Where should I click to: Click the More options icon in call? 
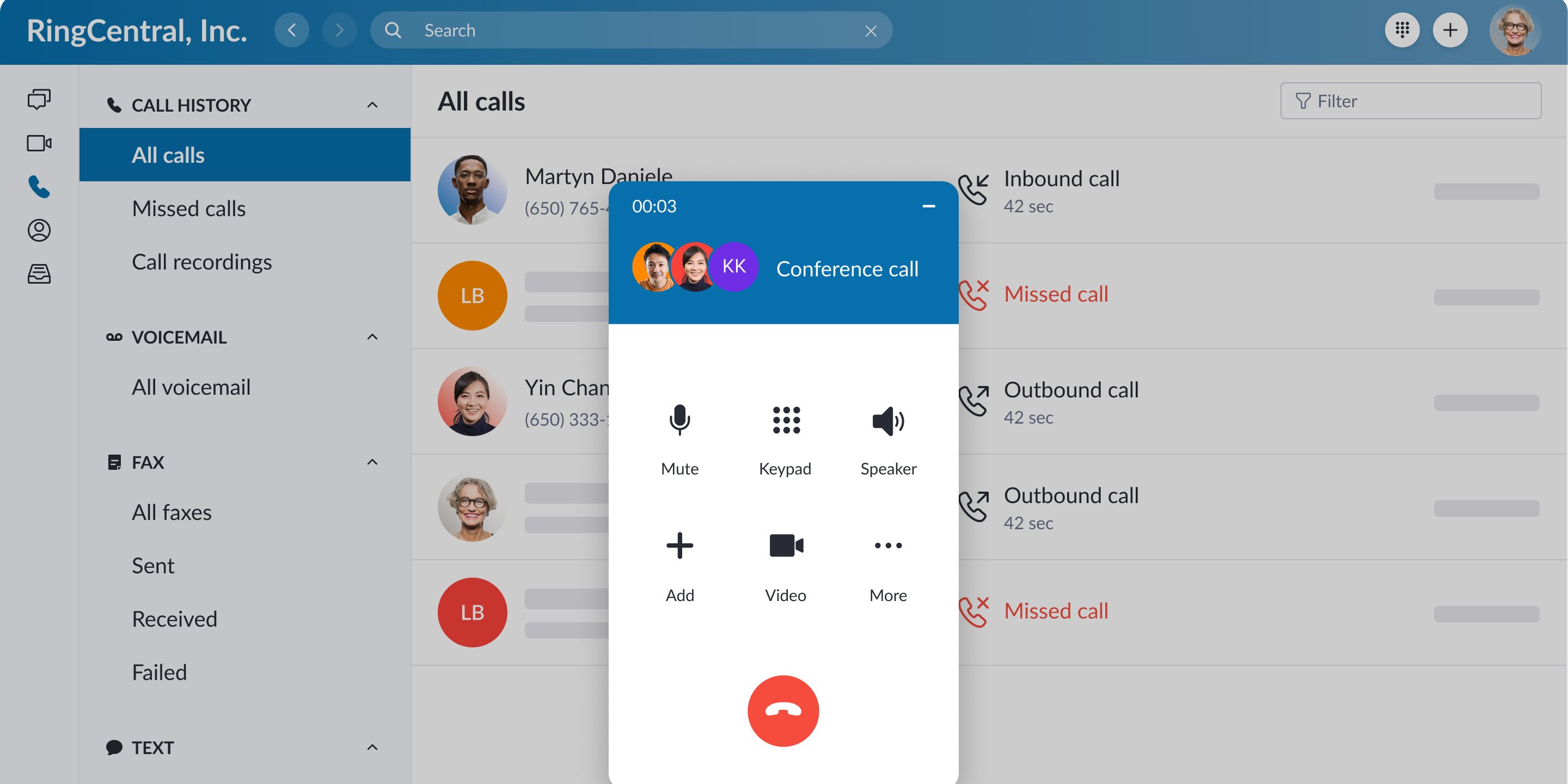887,546
